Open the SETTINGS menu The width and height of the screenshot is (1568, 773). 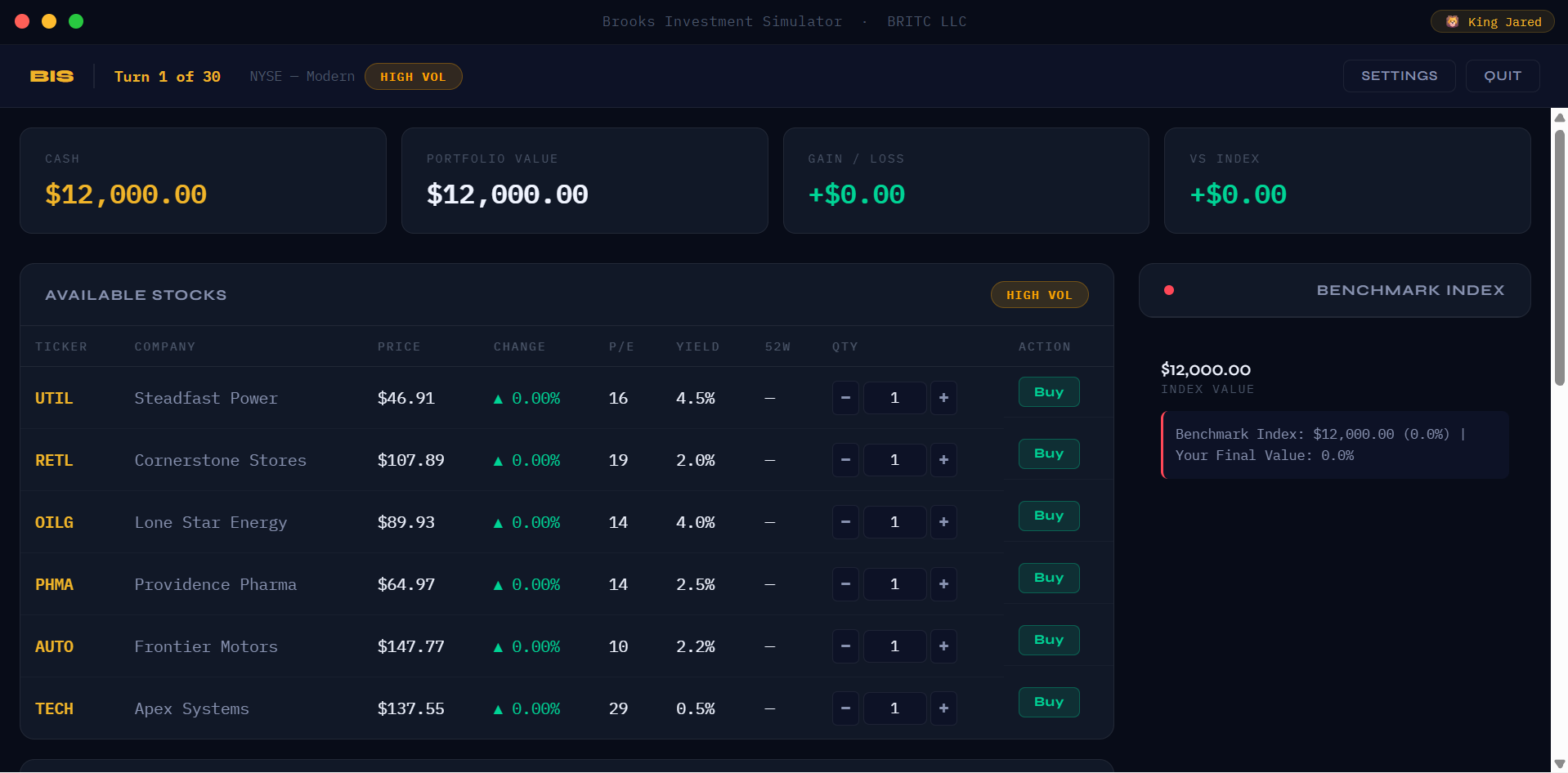point(1399,76)
